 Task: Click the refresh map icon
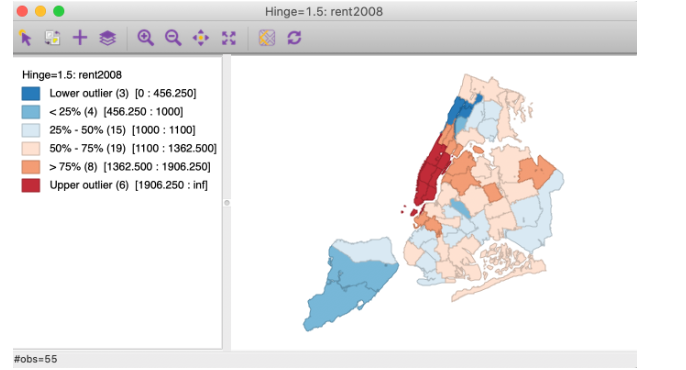(294, 38)
